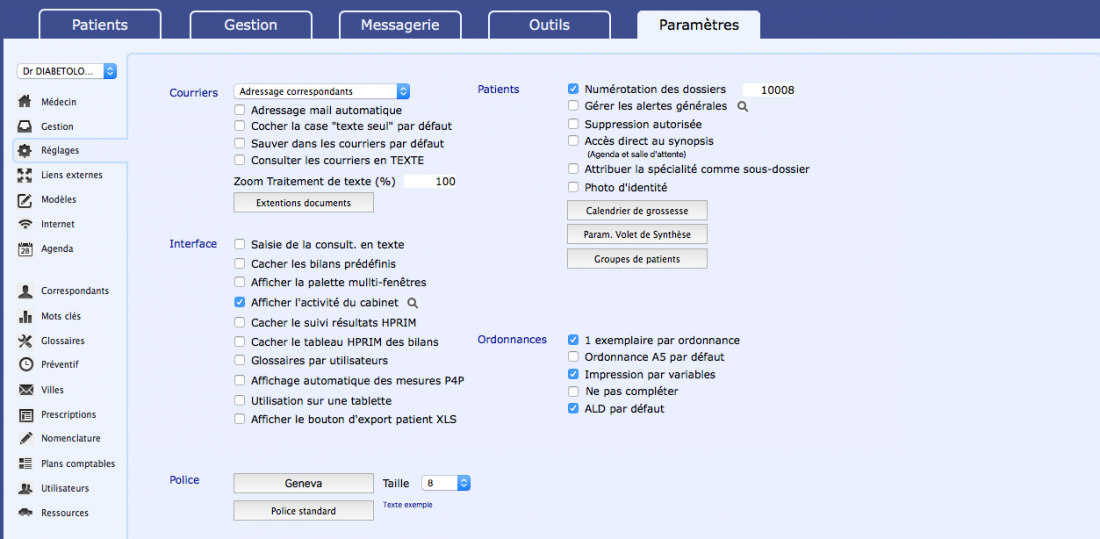Expand the Taille font size dropdown
This screenshot has height=539, width=1100.
(445, 483)
